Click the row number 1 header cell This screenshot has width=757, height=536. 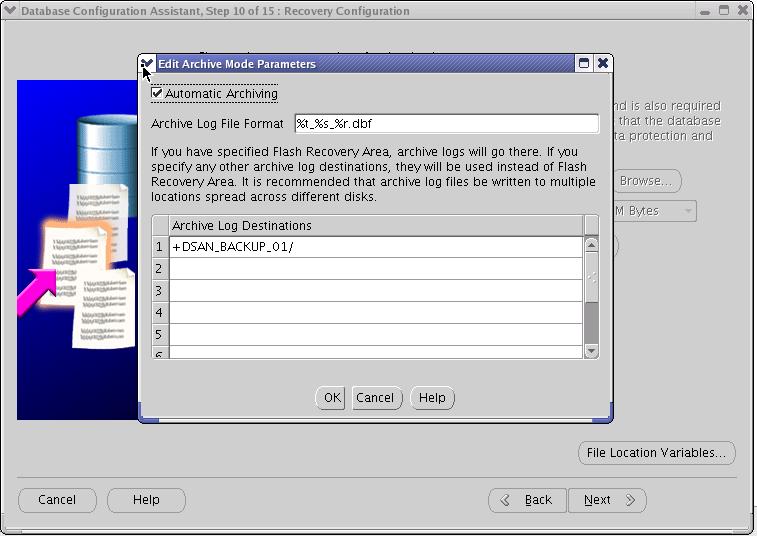click(x=160, y=247)
